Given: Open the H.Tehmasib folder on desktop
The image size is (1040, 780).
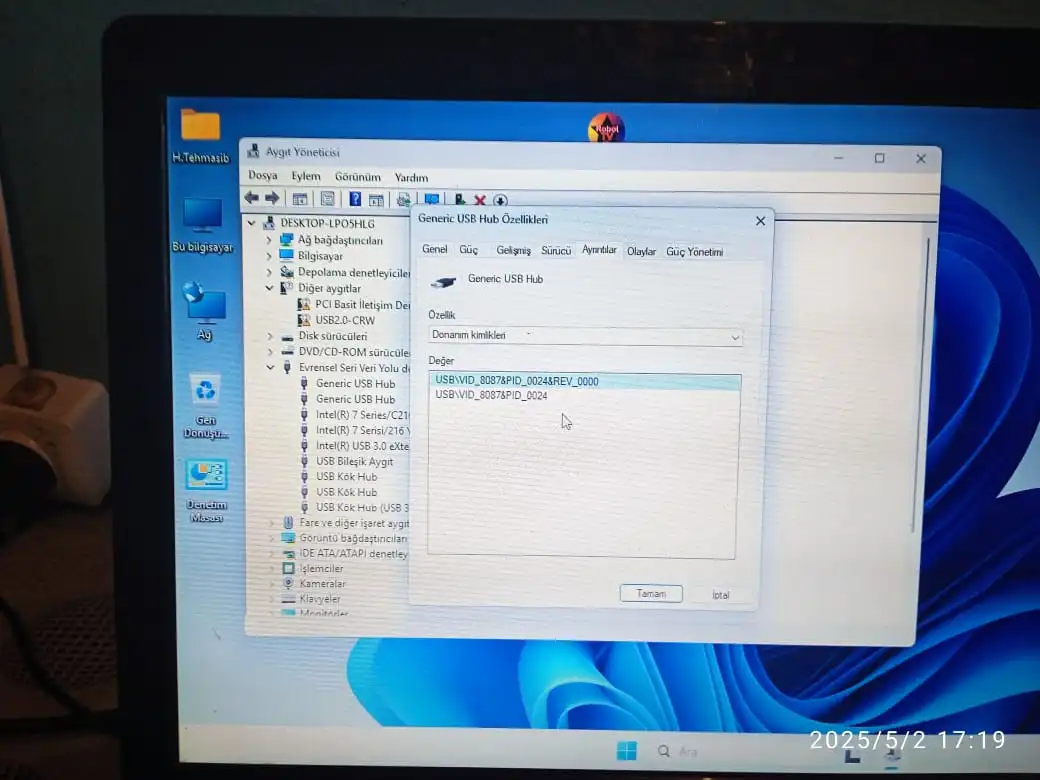Looking at the screenshot, I should (200, 135).
